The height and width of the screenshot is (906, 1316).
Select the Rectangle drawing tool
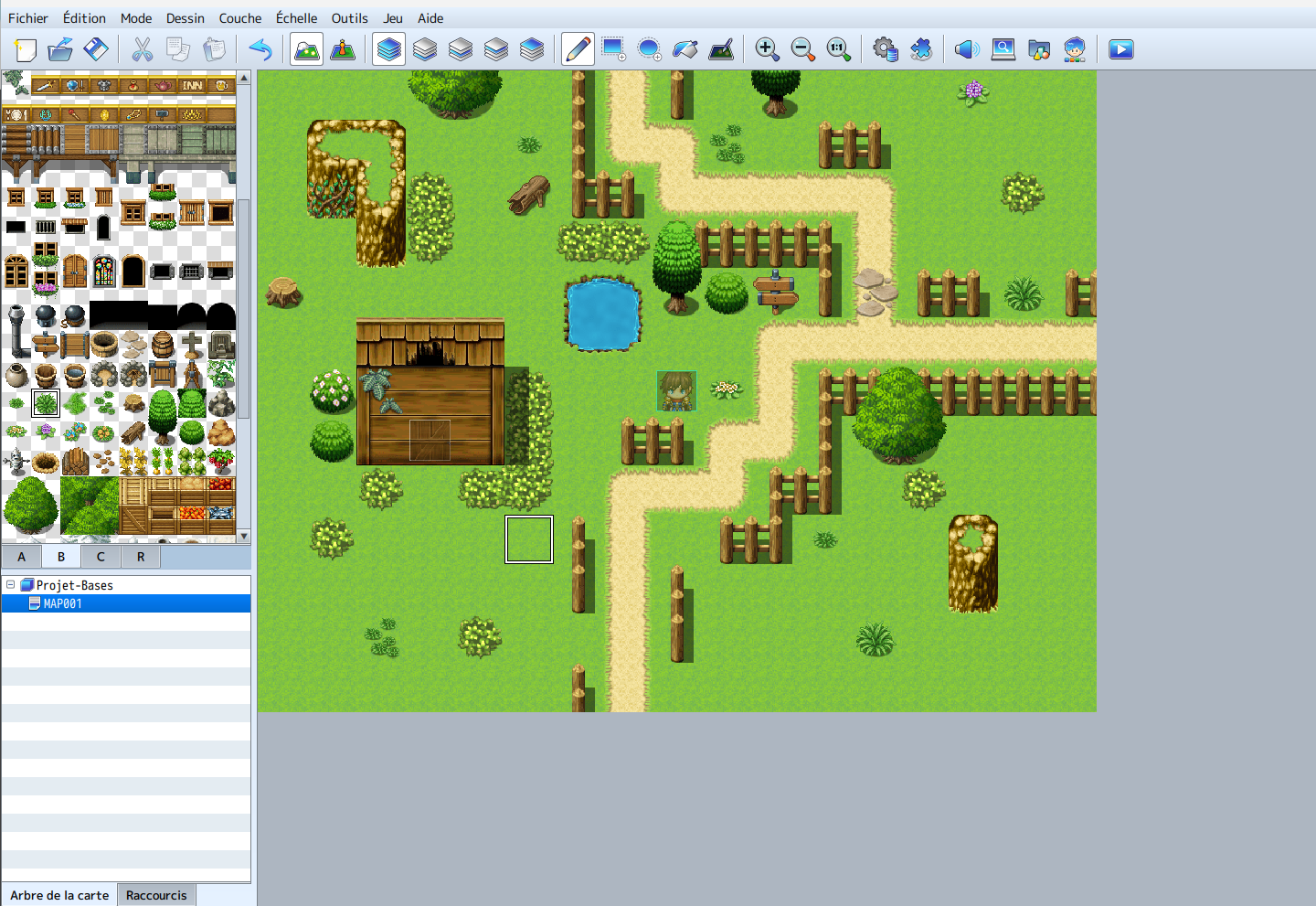[613, 49]
